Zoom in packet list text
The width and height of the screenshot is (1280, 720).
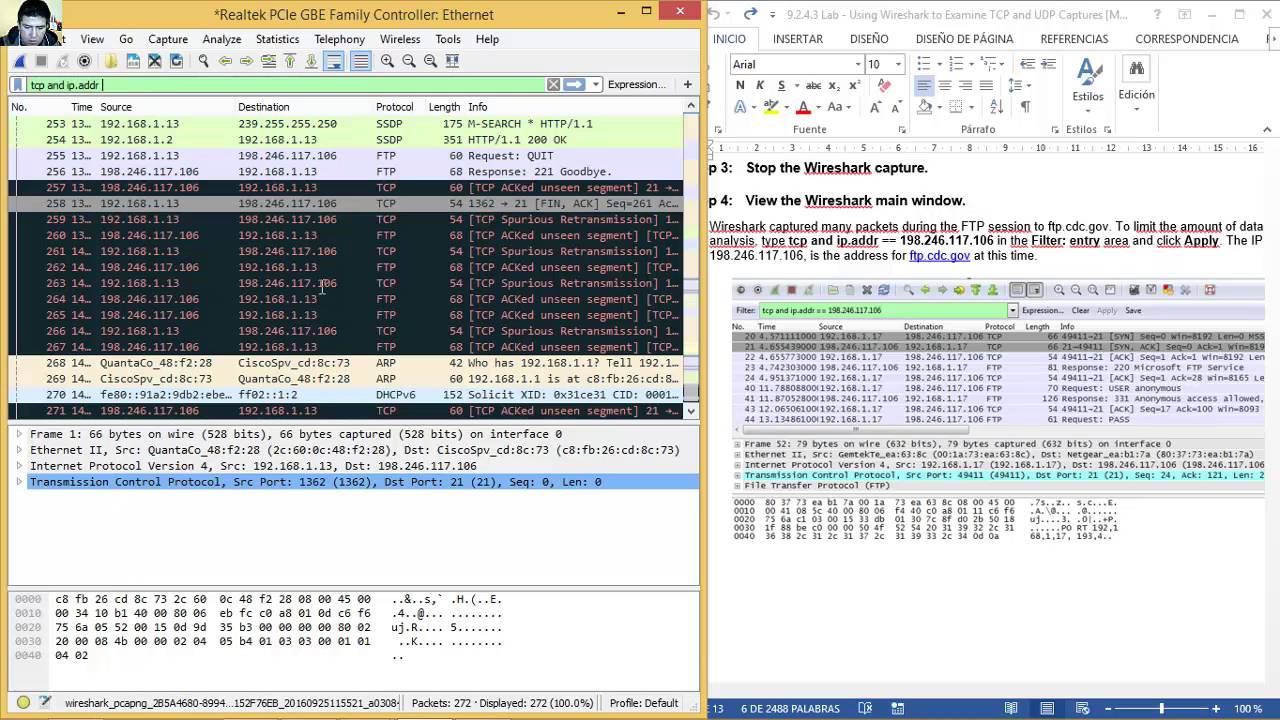coord(387,61)
